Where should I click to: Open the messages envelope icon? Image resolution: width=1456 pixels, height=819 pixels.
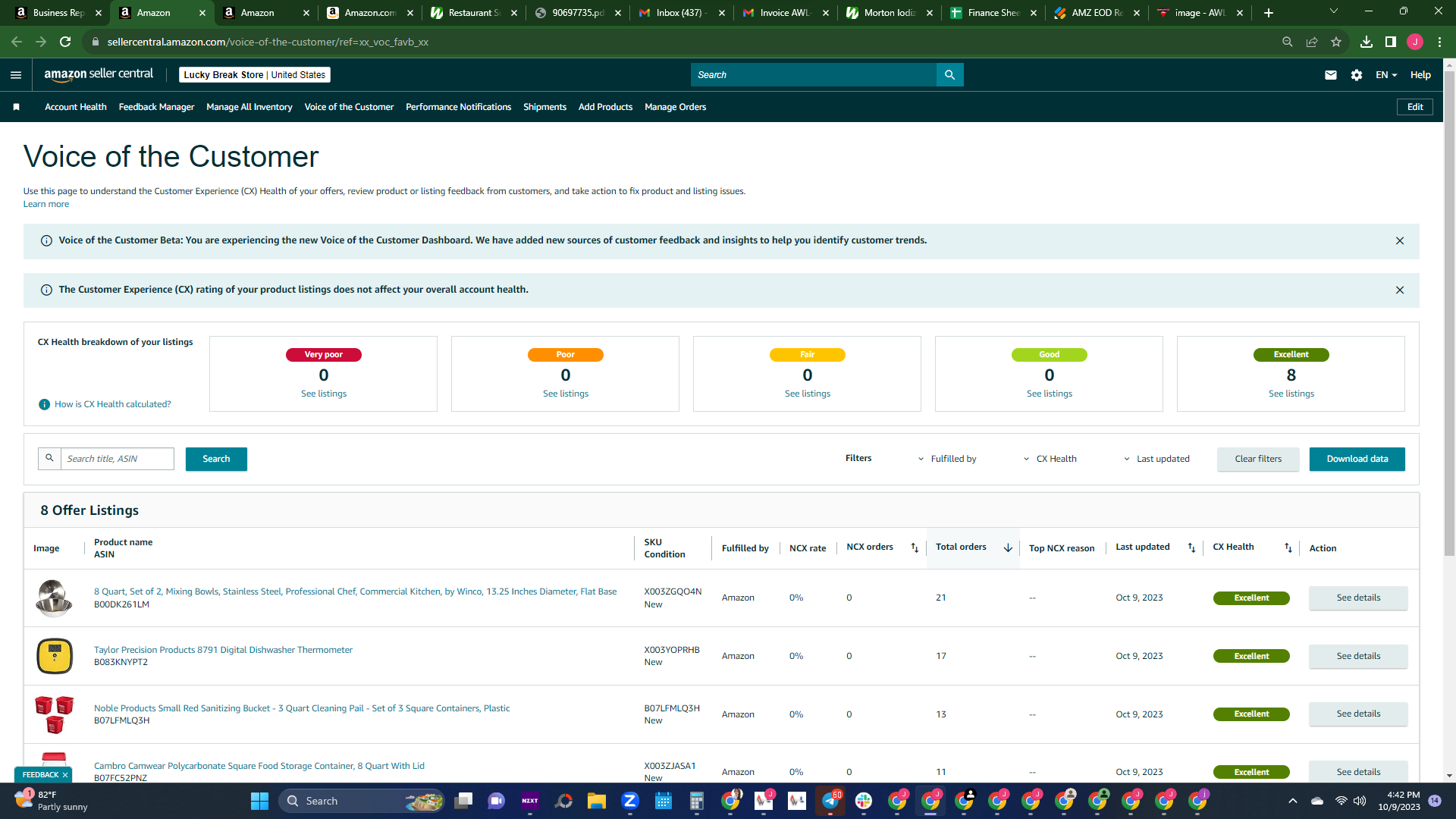(1330, 75)
